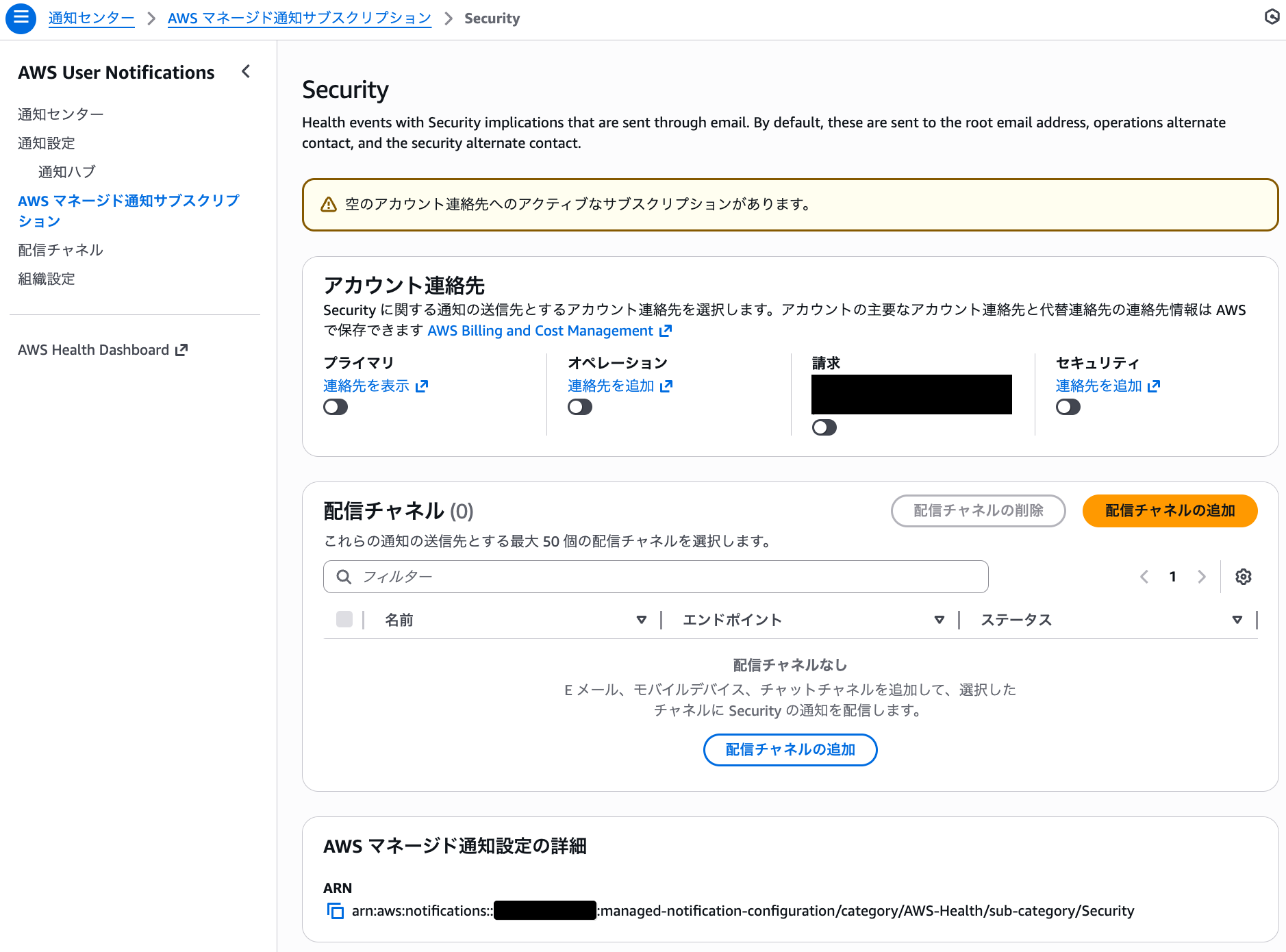The width and height of the screenshot is (1286, 952).
Task: Select 配信チャネル in the sidebar
Action: 60,249
